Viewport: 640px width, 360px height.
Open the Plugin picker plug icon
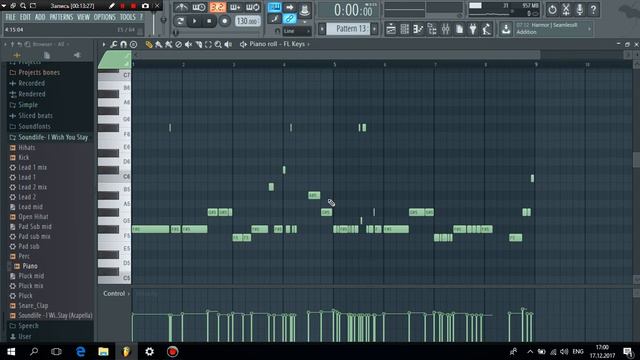473,29
